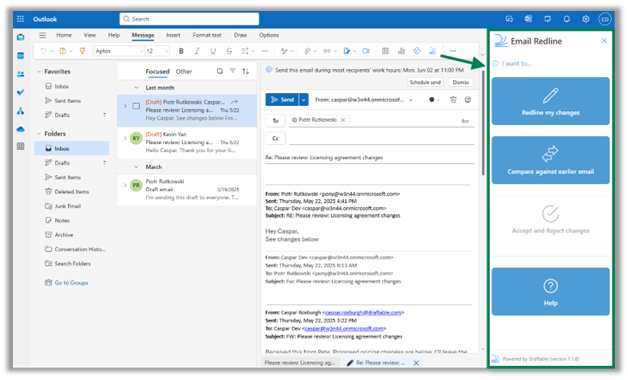The image size is (628, 380).
Task: Open the To Do checkmark app
Action: (20, 92)
